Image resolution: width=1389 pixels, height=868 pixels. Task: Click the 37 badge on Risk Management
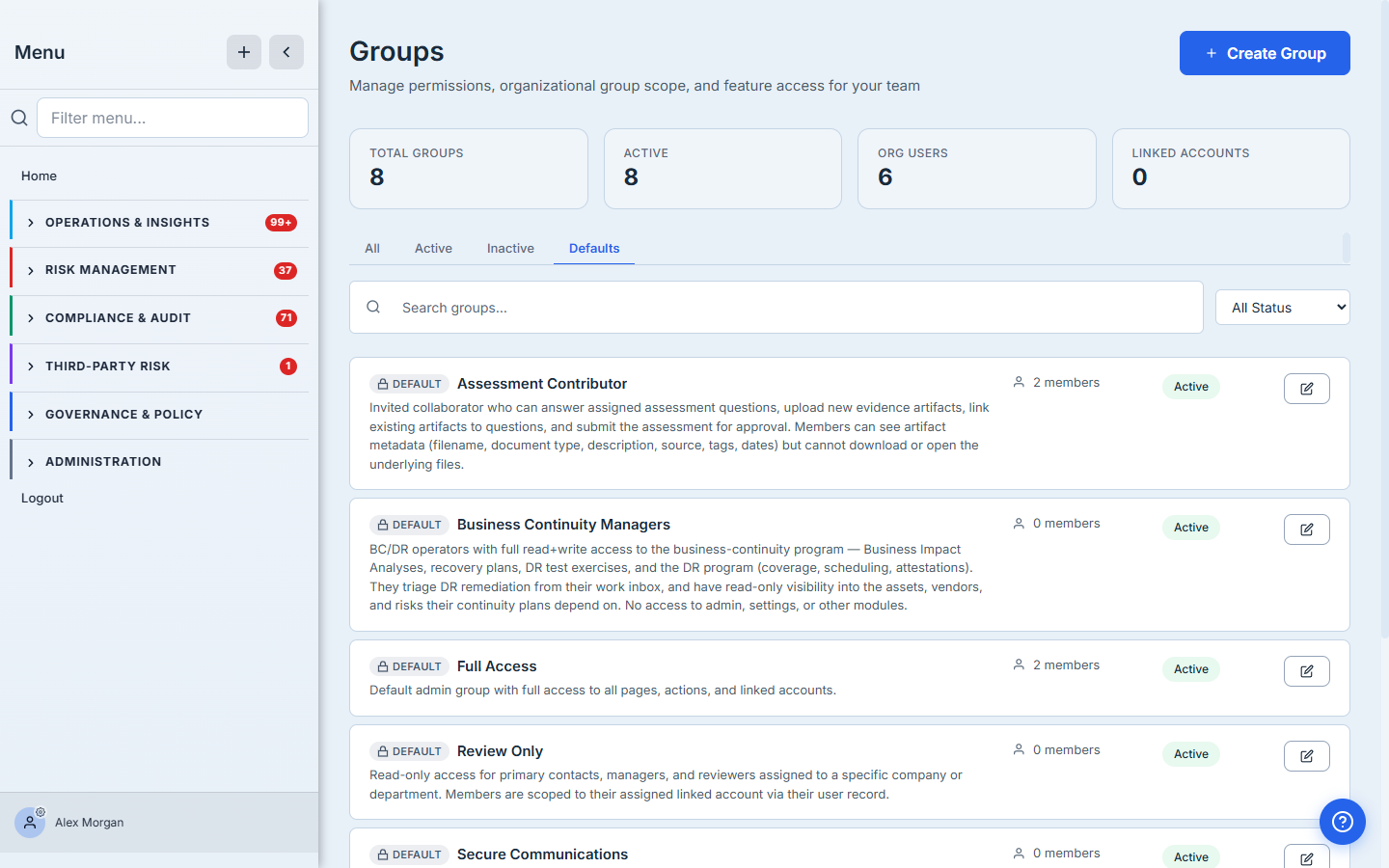(286, 271)
